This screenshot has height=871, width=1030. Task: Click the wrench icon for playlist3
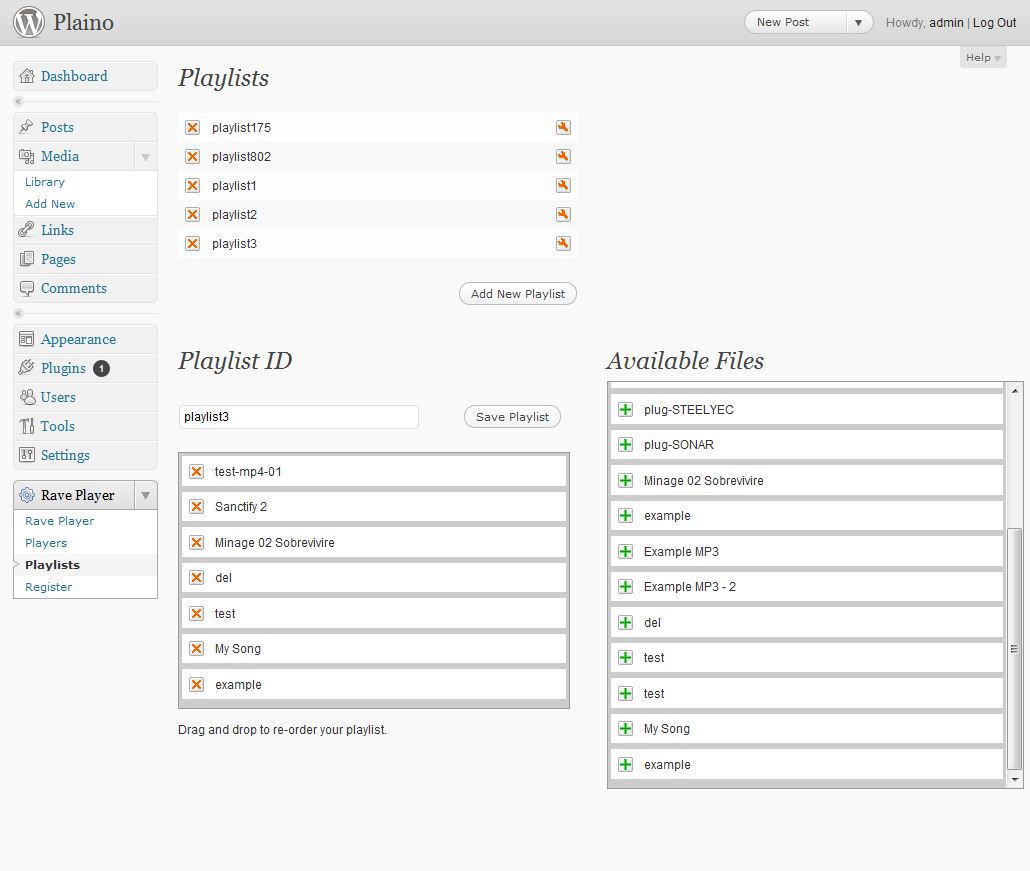click(x=563, y=243)
